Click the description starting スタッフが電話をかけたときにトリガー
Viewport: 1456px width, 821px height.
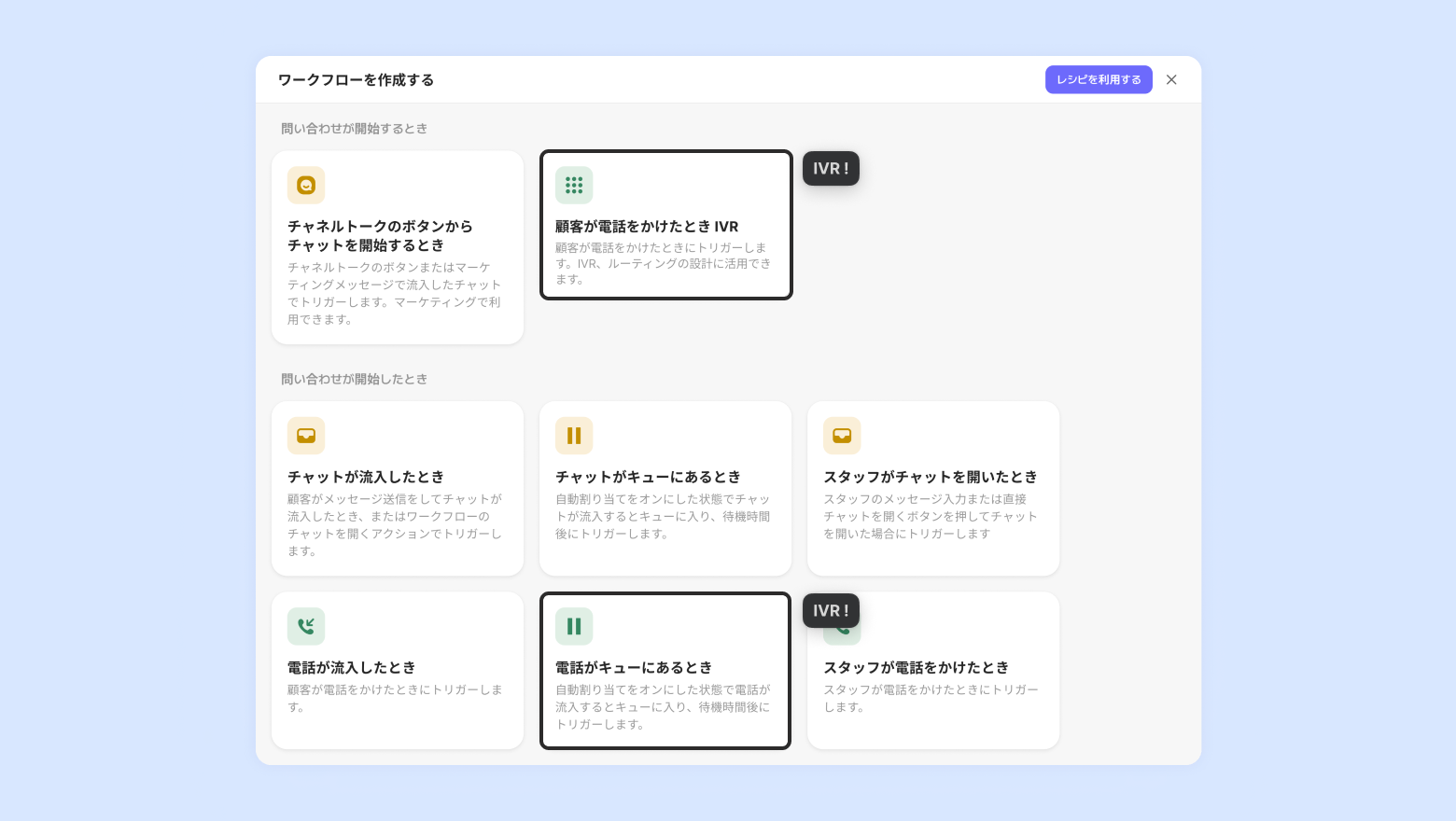(x=931, y=698)
